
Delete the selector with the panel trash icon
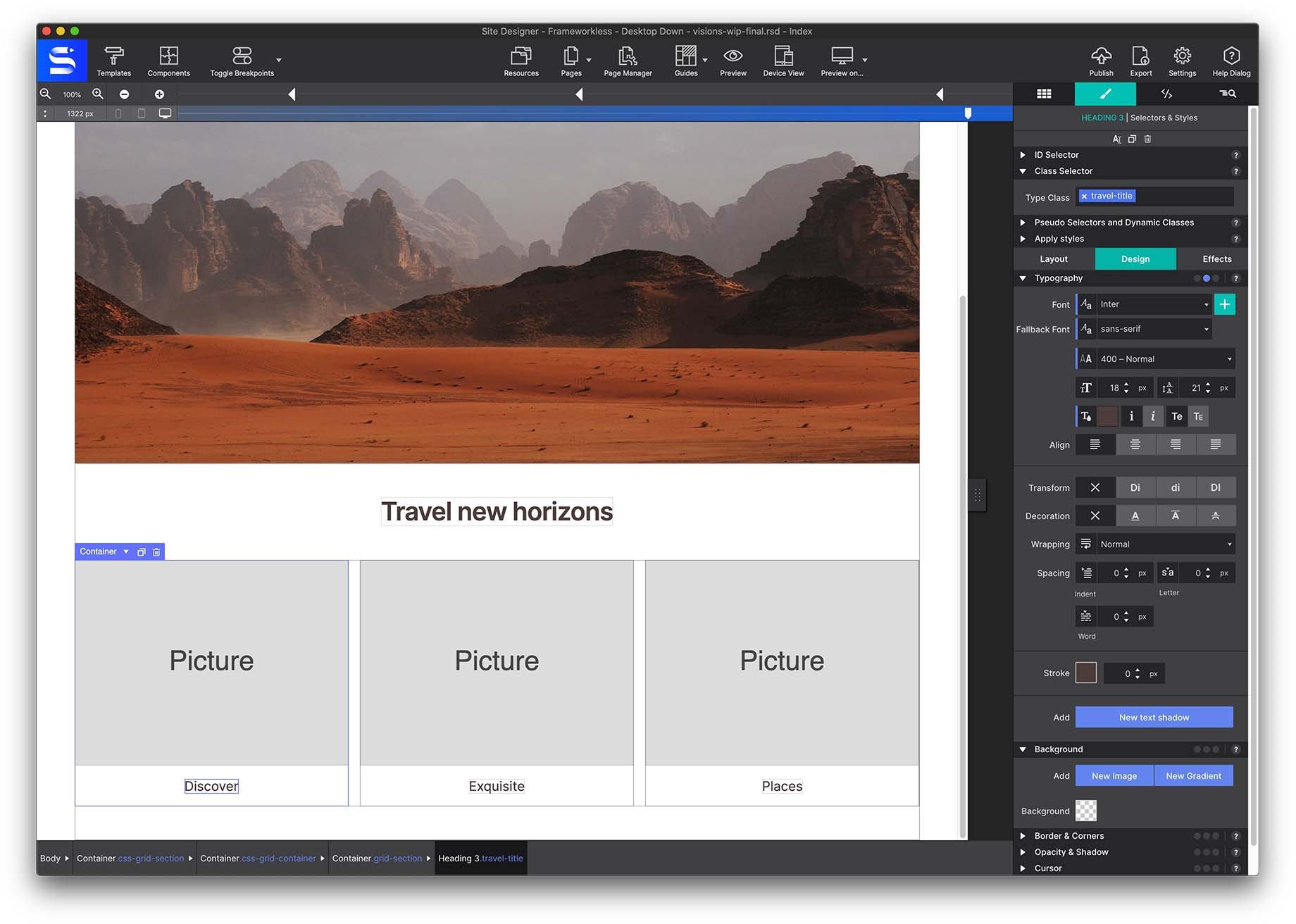click(1147, 139)
